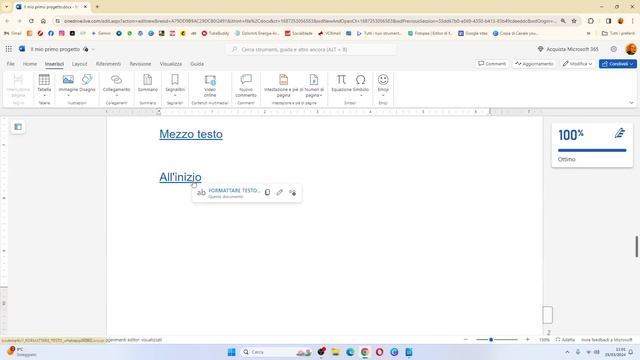Expand the Immagine dropdown arrow
Screen dimensions: 640x360
(x=68, y=96)
